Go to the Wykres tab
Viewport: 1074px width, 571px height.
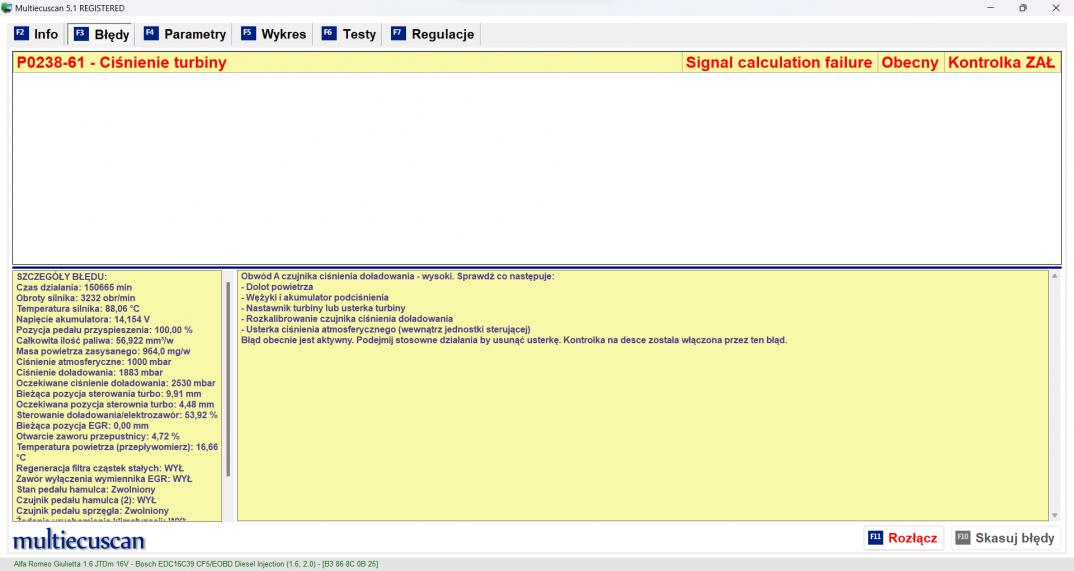[x=274, y=34]
